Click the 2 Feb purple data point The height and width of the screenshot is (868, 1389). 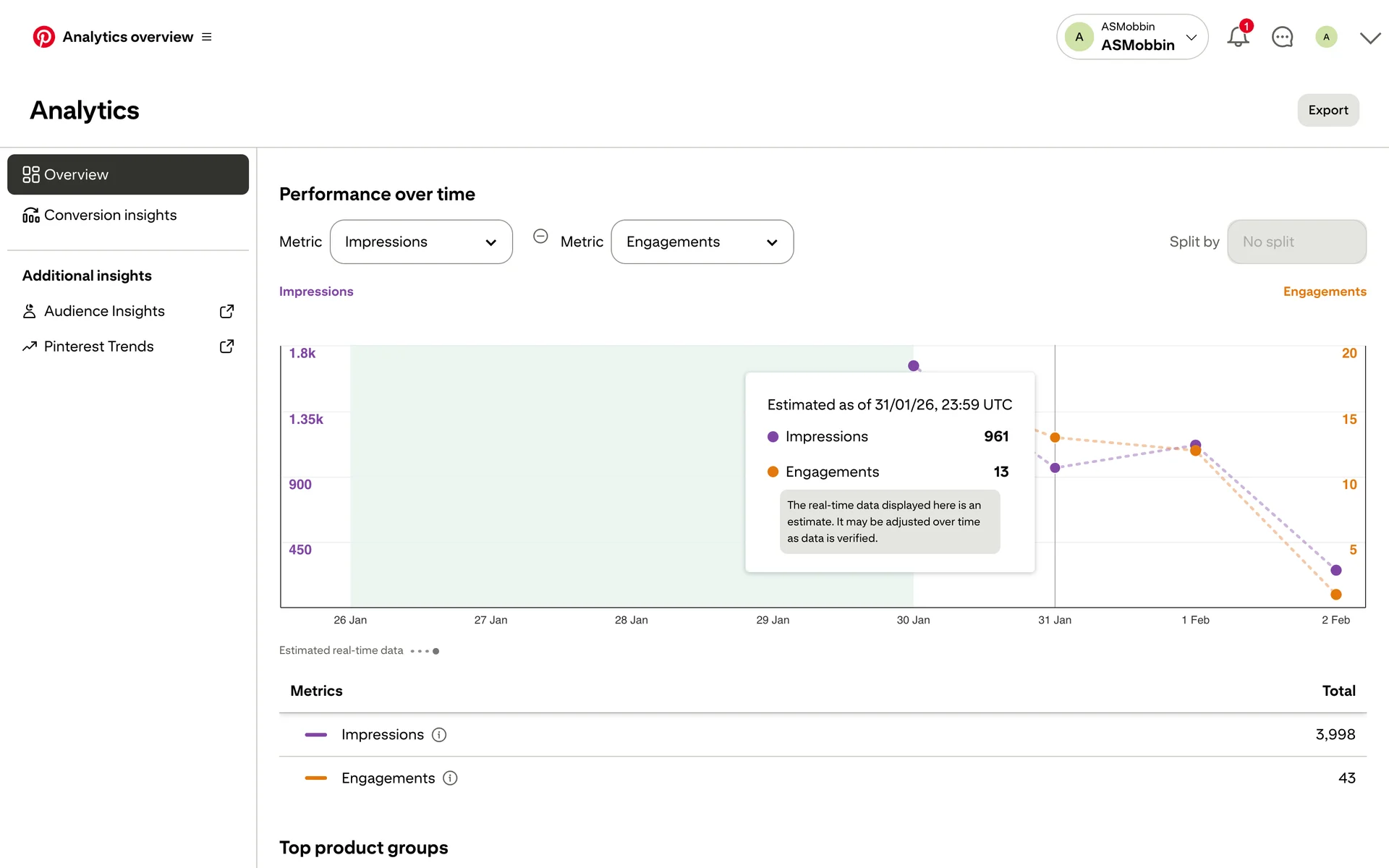click(1335, 570)
